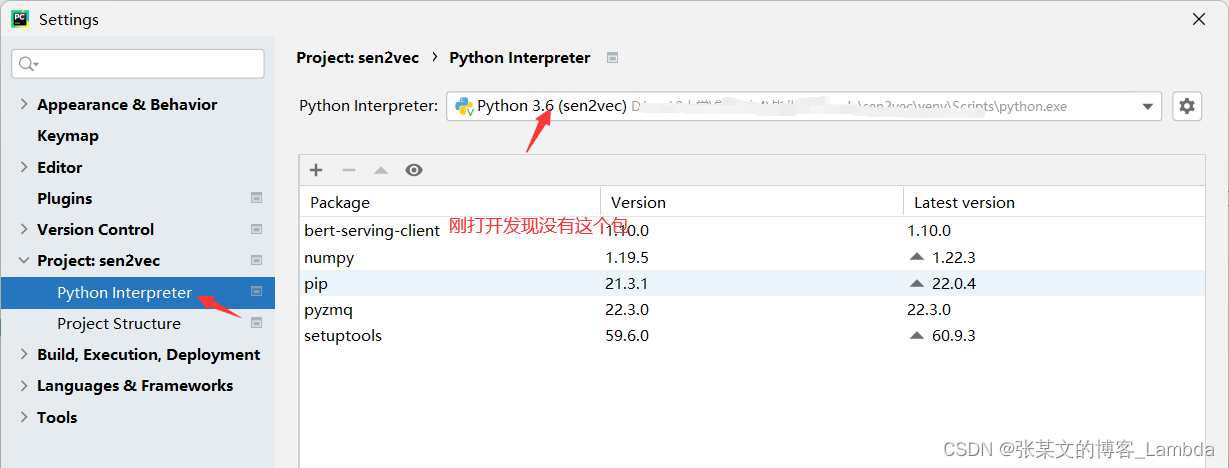Expand Languages & Frameworks section
Image resolution: width=1229 pixels, height=468 pixels.
(x=24, y=385)
